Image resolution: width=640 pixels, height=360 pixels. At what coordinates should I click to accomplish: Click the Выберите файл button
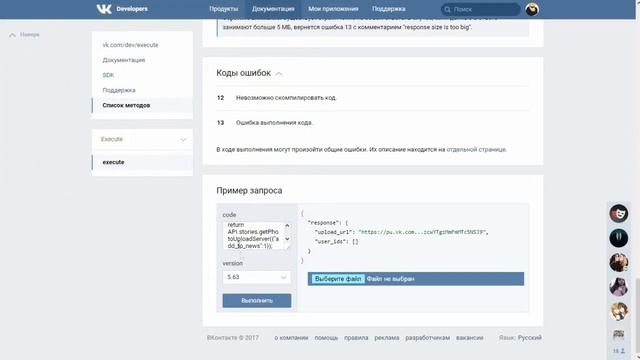pos(338,279)
